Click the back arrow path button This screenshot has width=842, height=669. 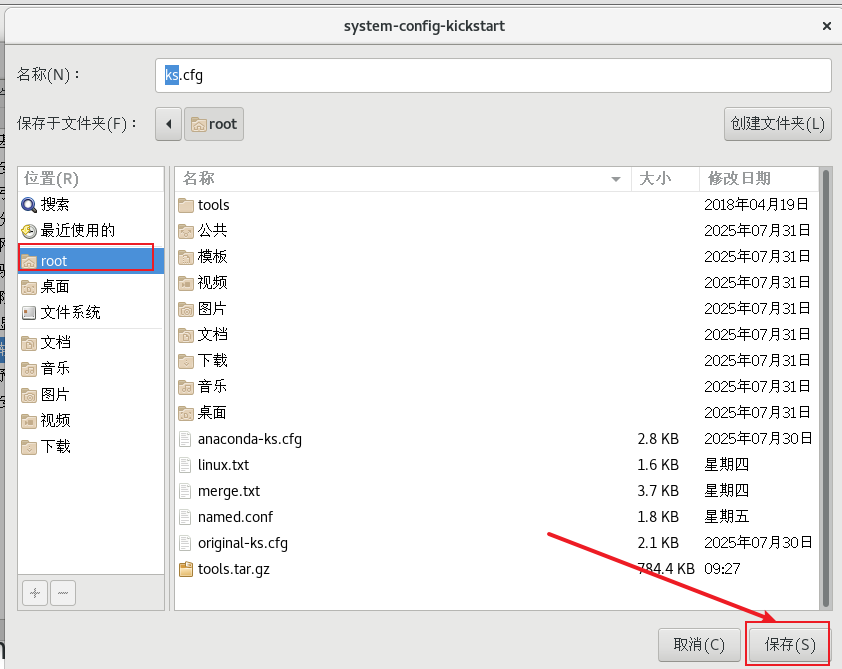pos(169,124)
